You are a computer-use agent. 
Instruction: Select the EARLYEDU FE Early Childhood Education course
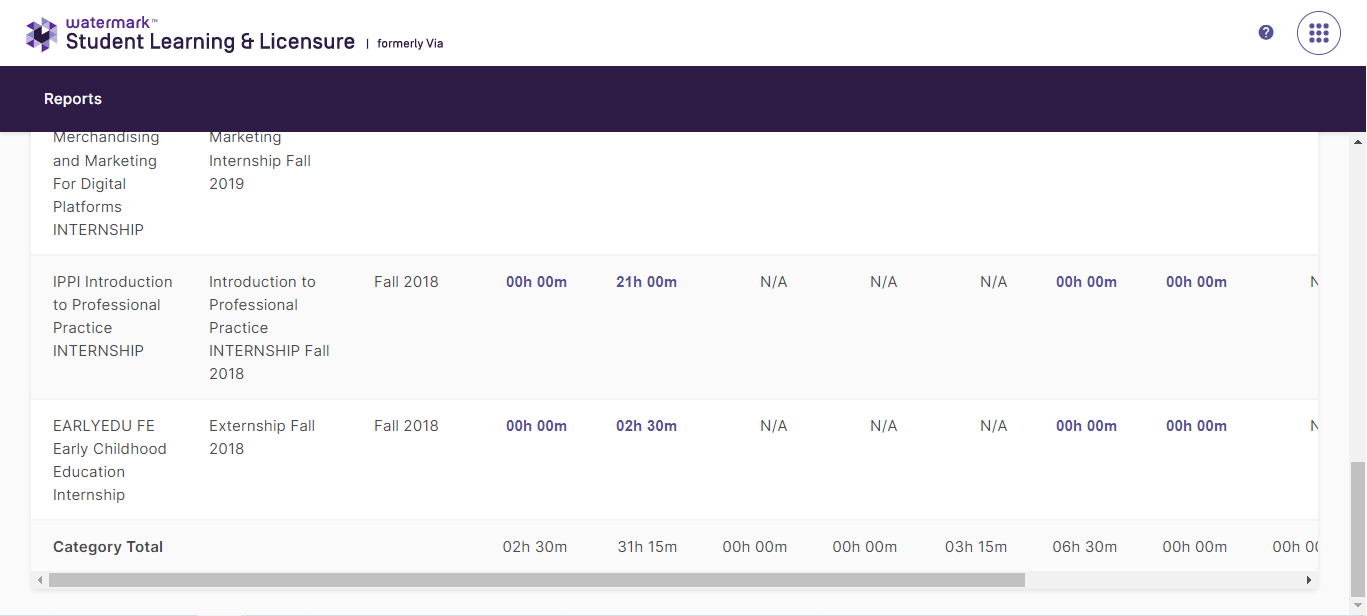109,460
